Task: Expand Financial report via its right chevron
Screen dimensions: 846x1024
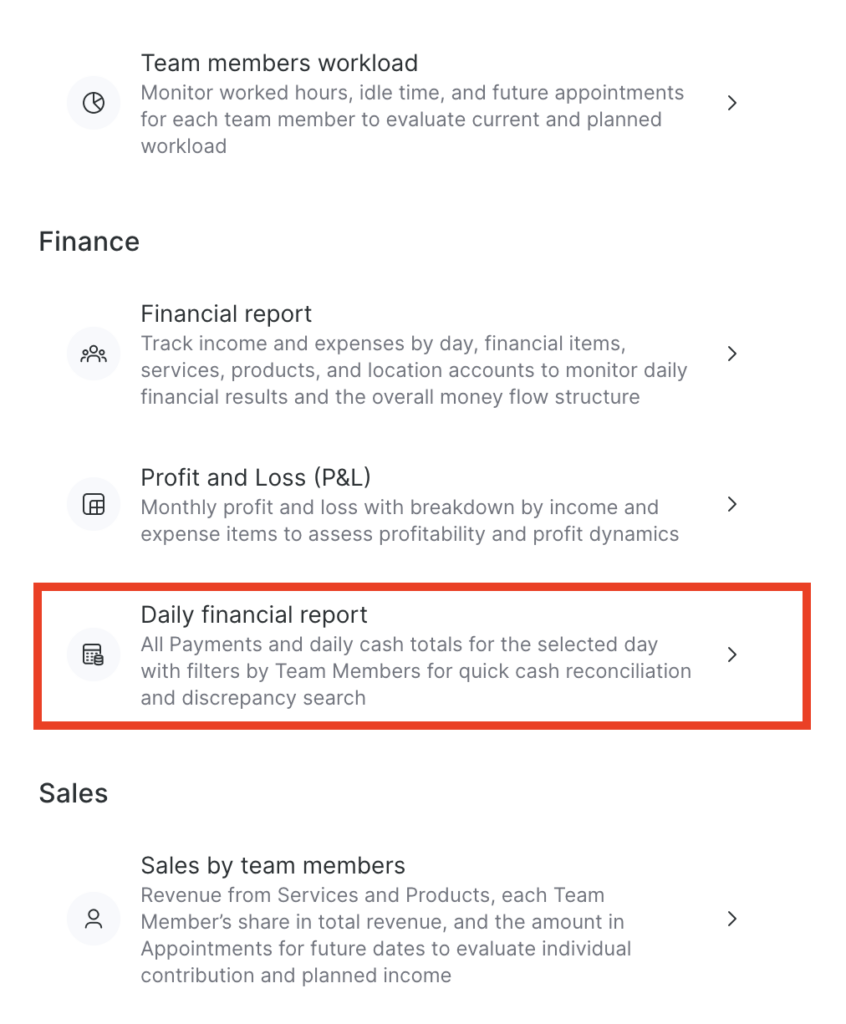Action: 732,353
